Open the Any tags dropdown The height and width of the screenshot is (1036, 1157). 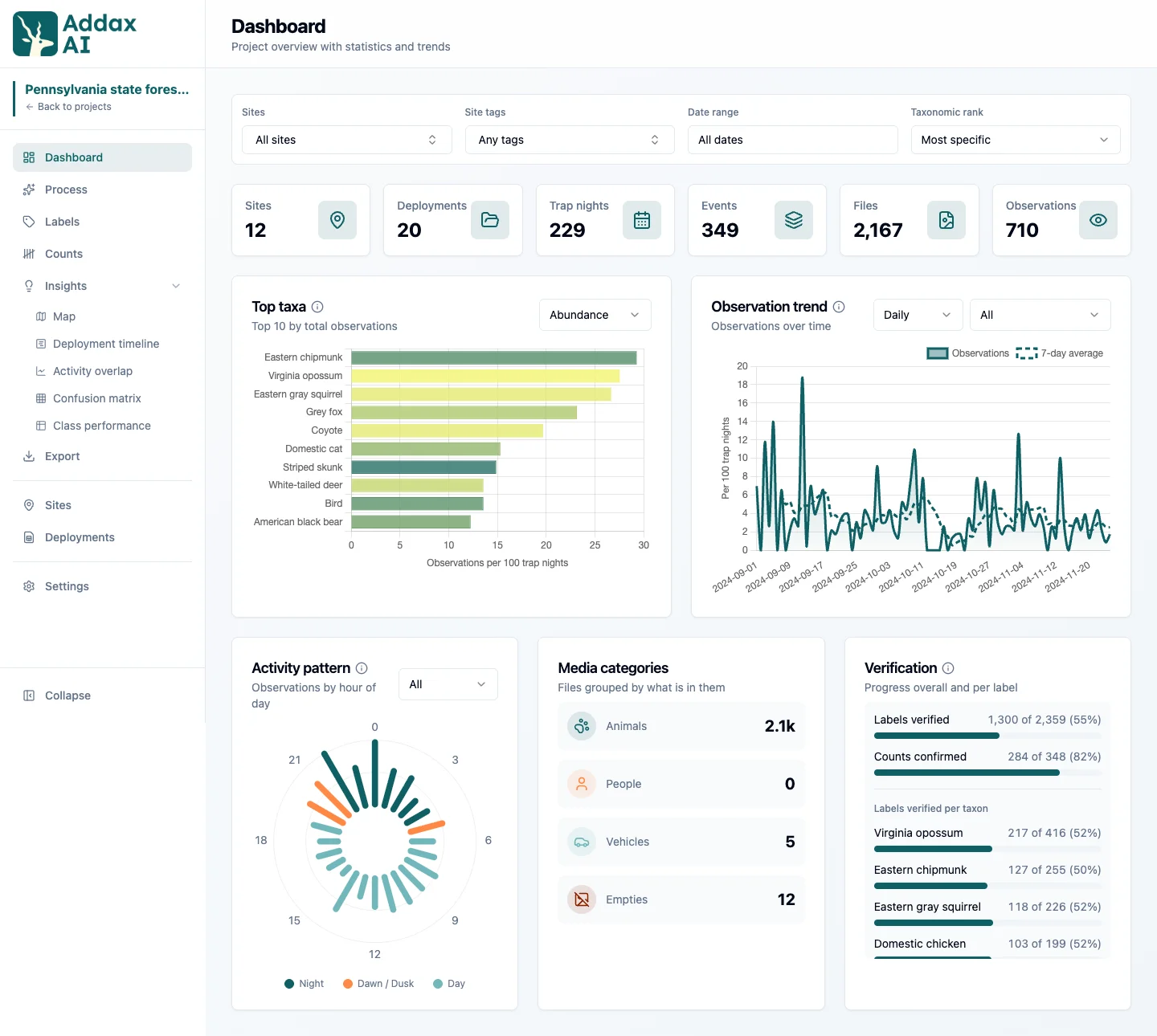pos(570,140)
